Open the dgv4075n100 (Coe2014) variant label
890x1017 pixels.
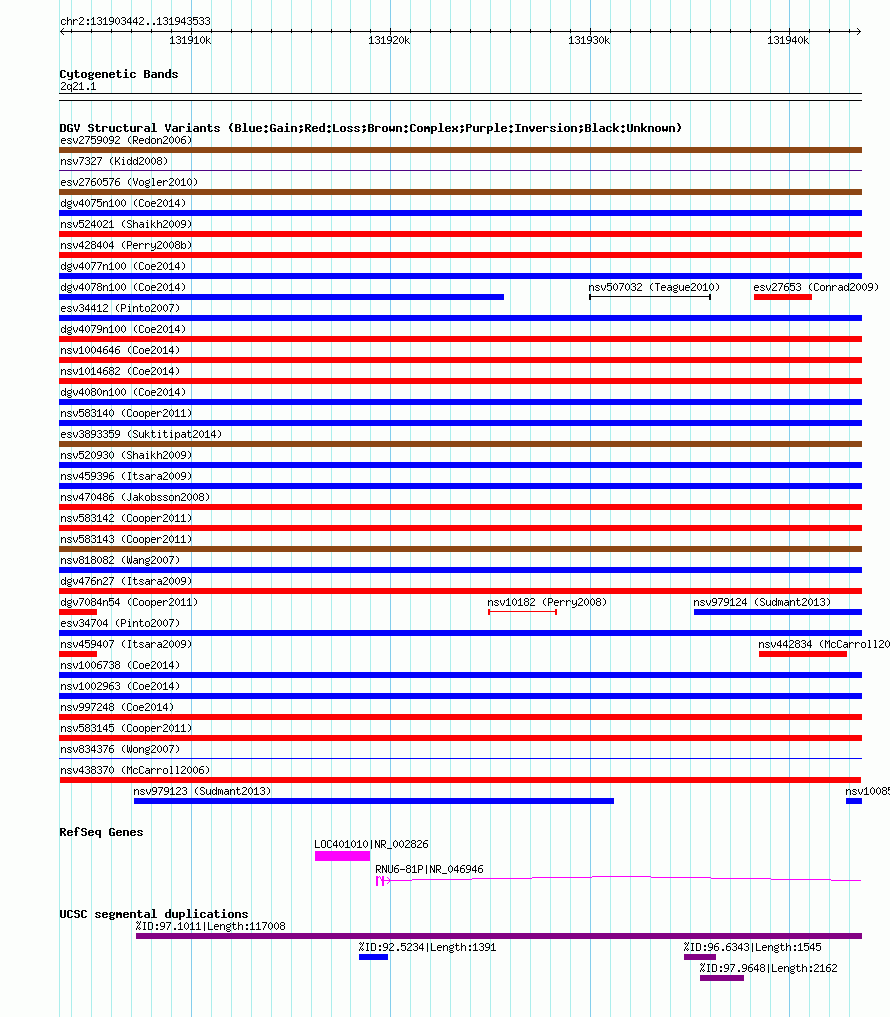click(123, 203)
